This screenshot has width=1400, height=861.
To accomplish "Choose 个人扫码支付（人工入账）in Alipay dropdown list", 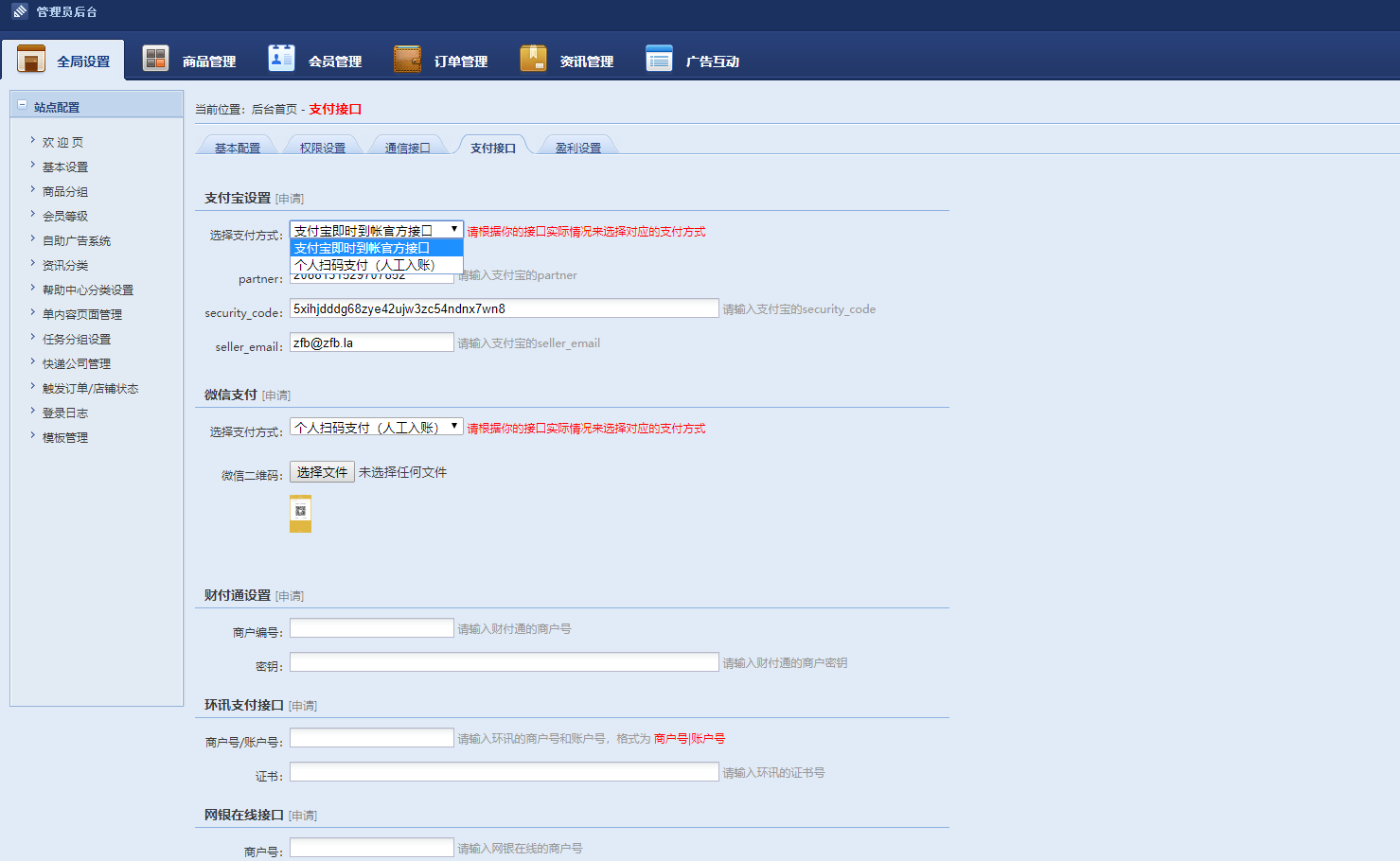I will coord(377,265).
